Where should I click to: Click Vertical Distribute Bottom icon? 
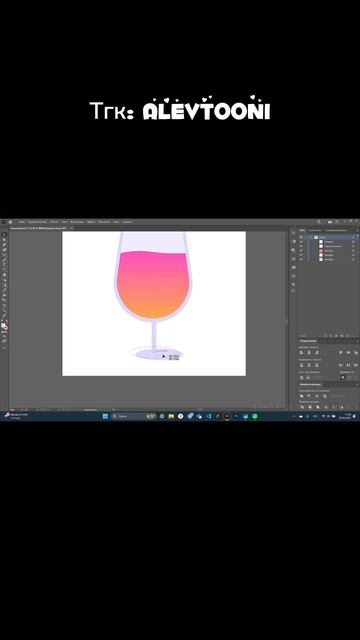317,365
